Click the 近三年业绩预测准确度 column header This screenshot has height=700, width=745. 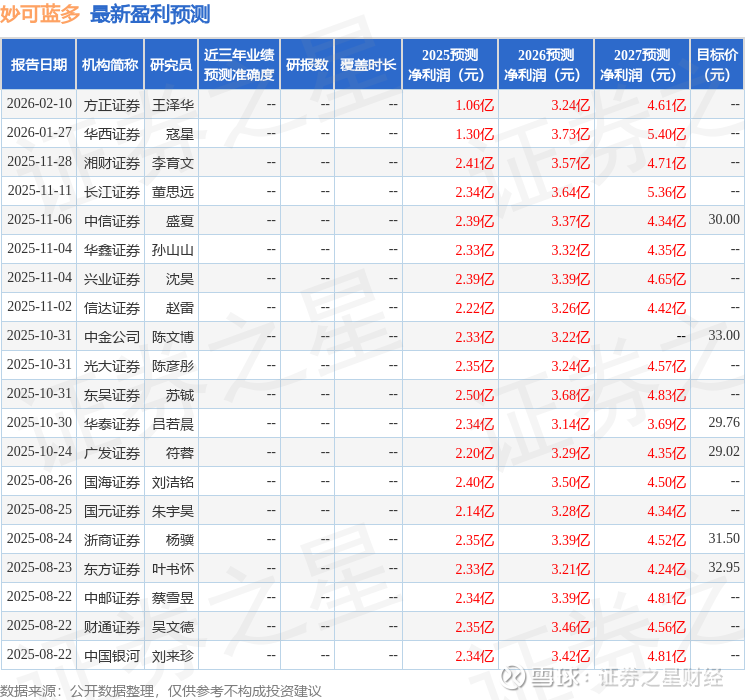click(239, 65)
